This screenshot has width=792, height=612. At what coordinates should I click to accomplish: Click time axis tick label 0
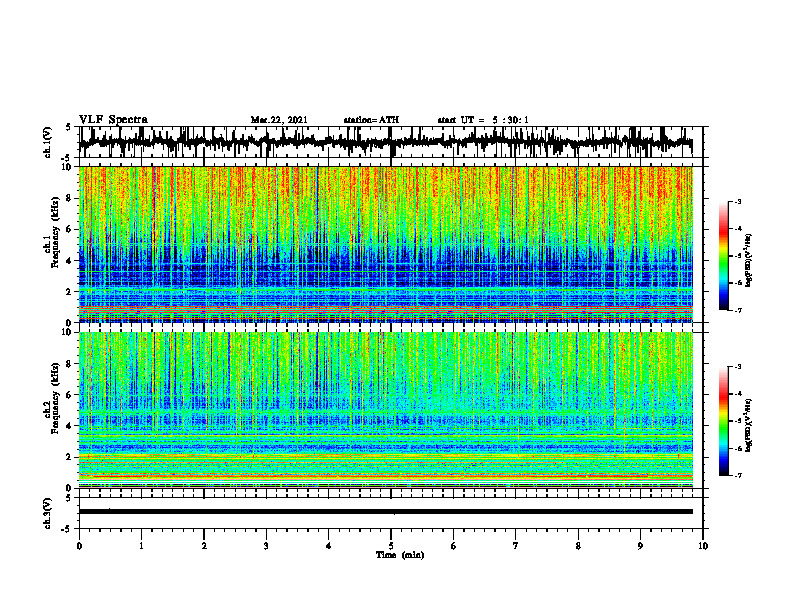pos(79,546)
